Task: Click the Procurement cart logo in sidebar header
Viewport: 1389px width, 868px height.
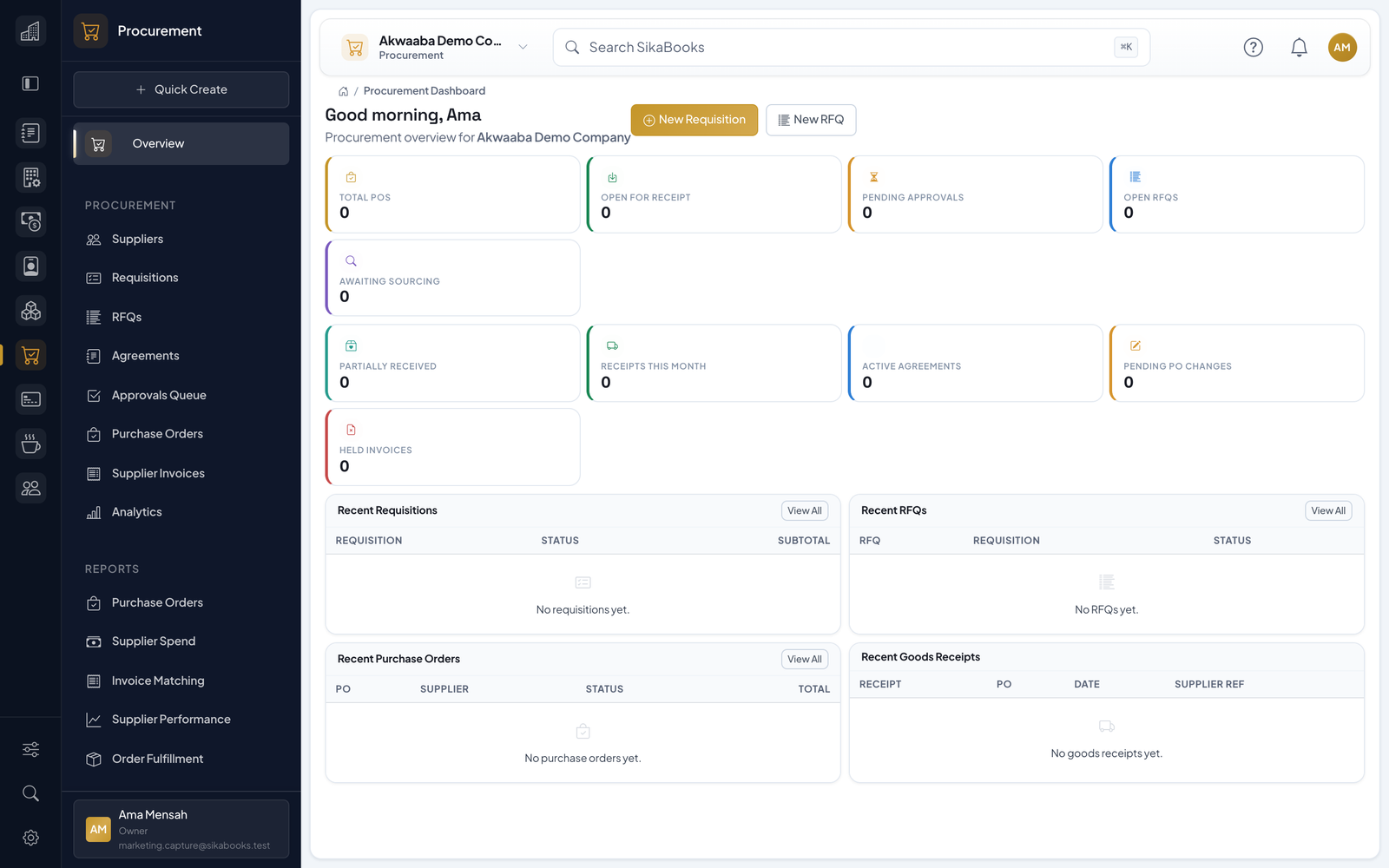Action: (x=90, y=31)
